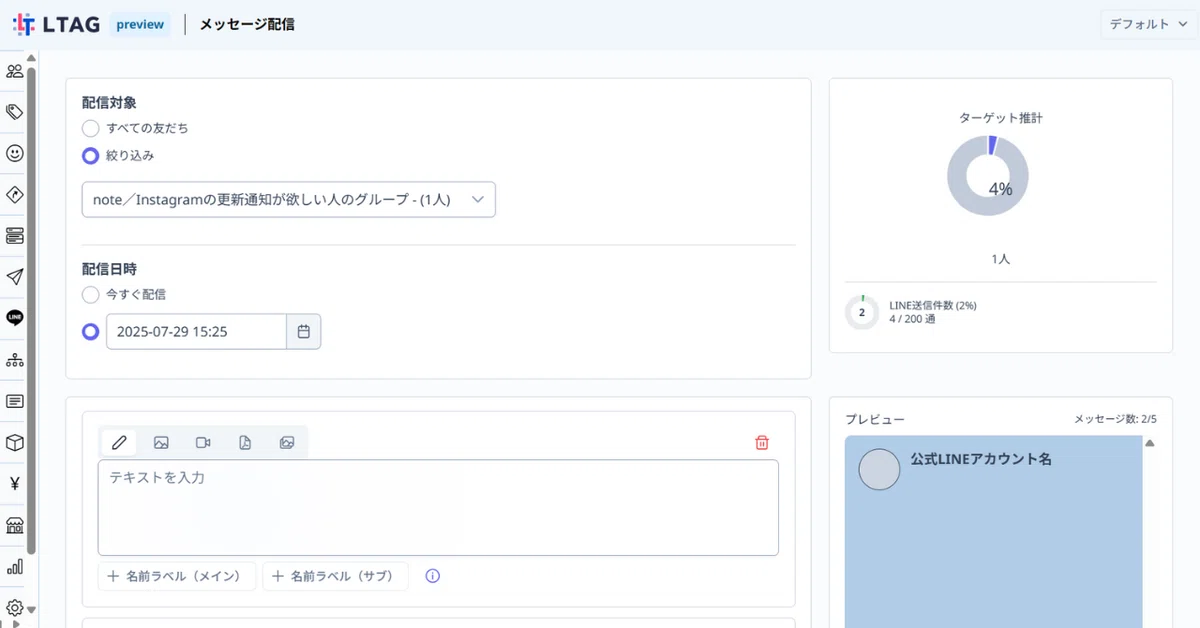This screenshot has width=1200, height=628.
Task: Select the 絞り込み radio button
Action: pos(91,156)
